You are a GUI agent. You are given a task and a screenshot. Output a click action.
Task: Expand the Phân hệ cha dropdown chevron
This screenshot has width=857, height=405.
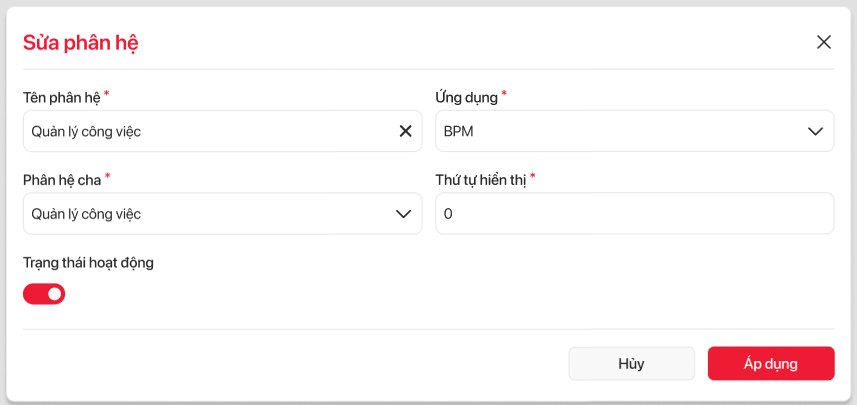[404, 213]
